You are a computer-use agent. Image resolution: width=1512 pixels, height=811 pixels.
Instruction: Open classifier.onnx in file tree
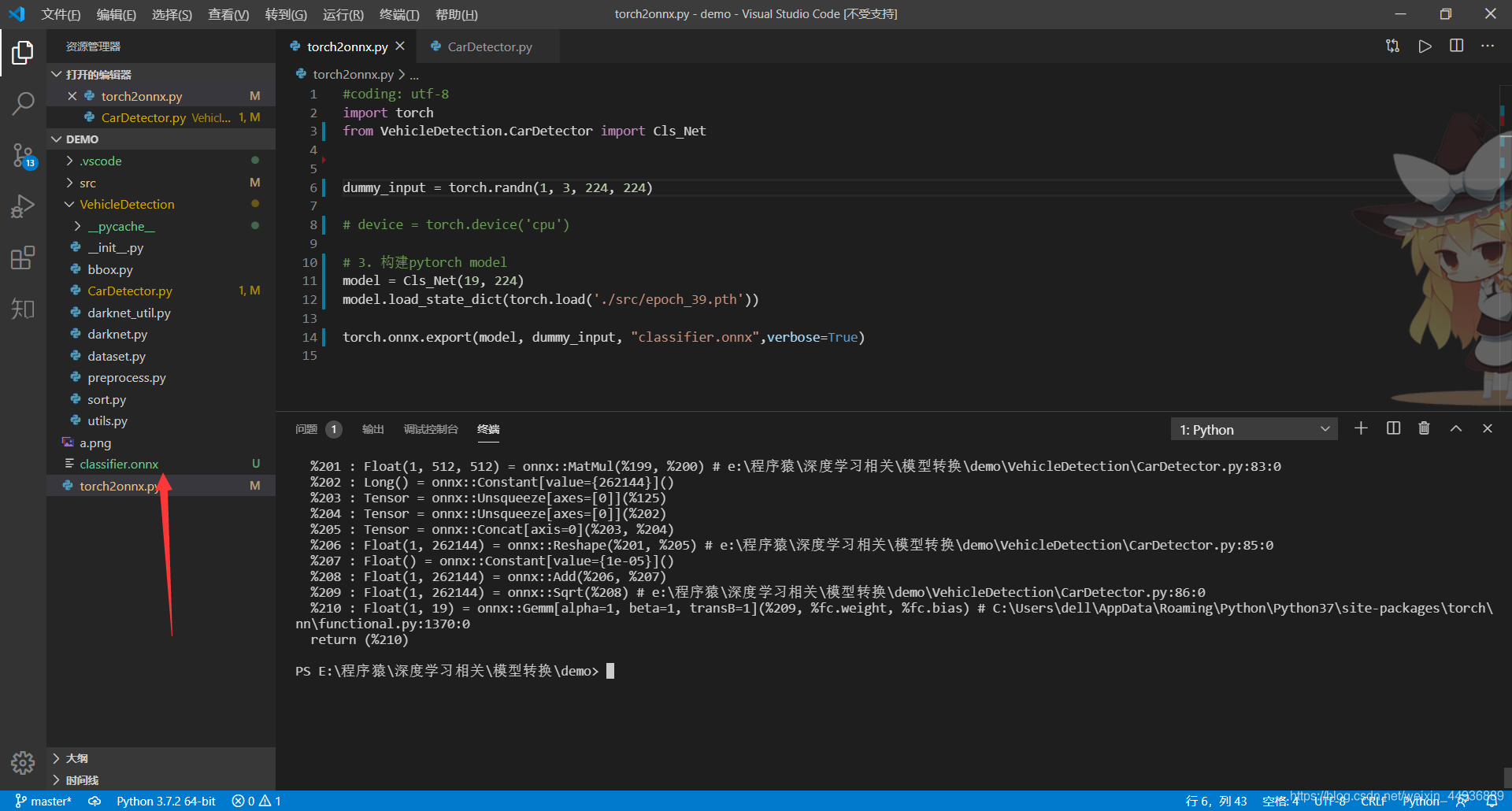(x=161, y=464)
